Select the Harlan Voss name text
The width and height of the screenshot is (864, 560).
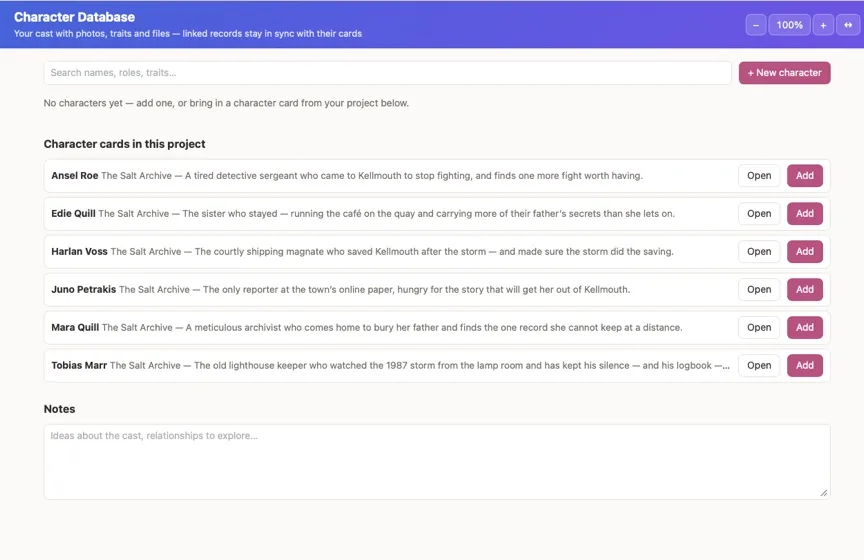[x=79, y=252]
